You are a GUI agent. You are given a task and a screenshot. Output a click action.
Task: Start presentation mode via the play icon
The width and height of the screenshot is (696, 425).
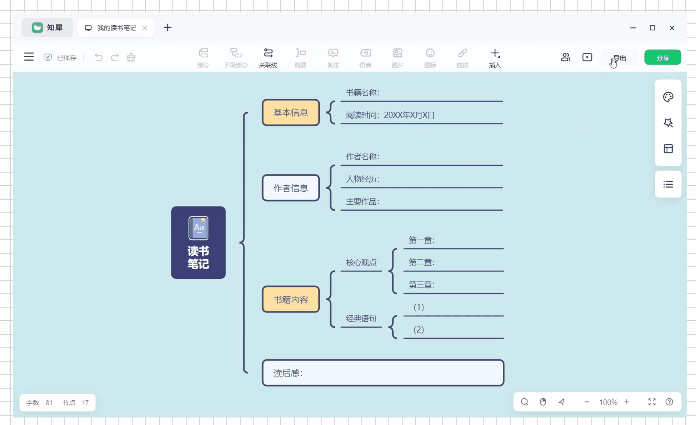tap(587, 57)
